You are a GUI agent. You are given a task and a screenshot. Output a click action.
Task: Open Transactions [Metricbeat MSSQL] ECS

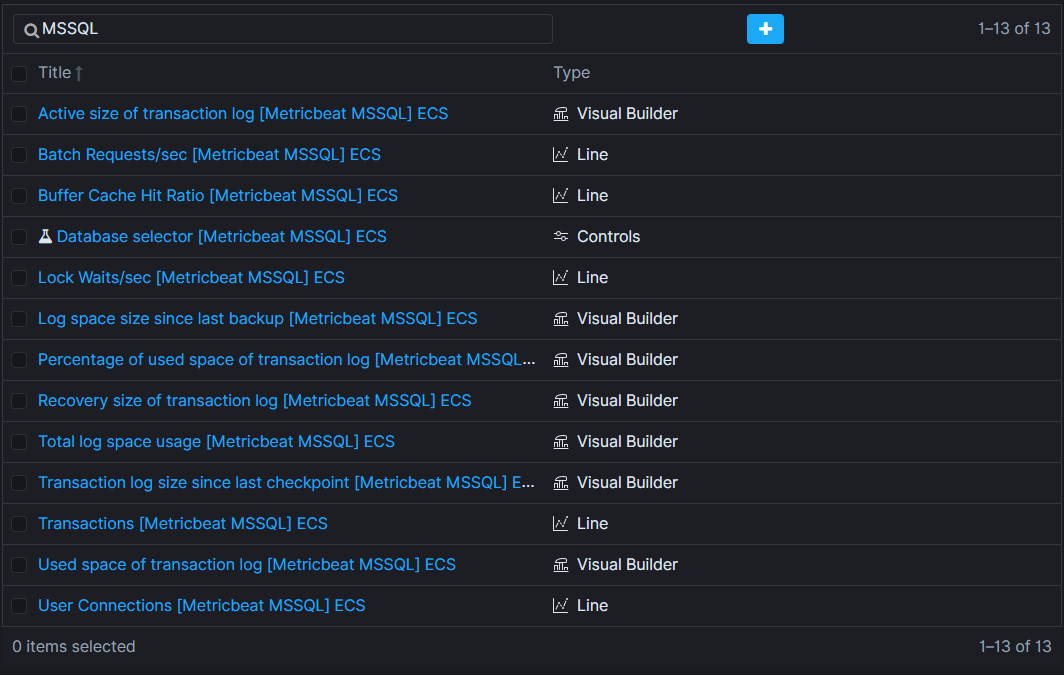tap(183, 524)
